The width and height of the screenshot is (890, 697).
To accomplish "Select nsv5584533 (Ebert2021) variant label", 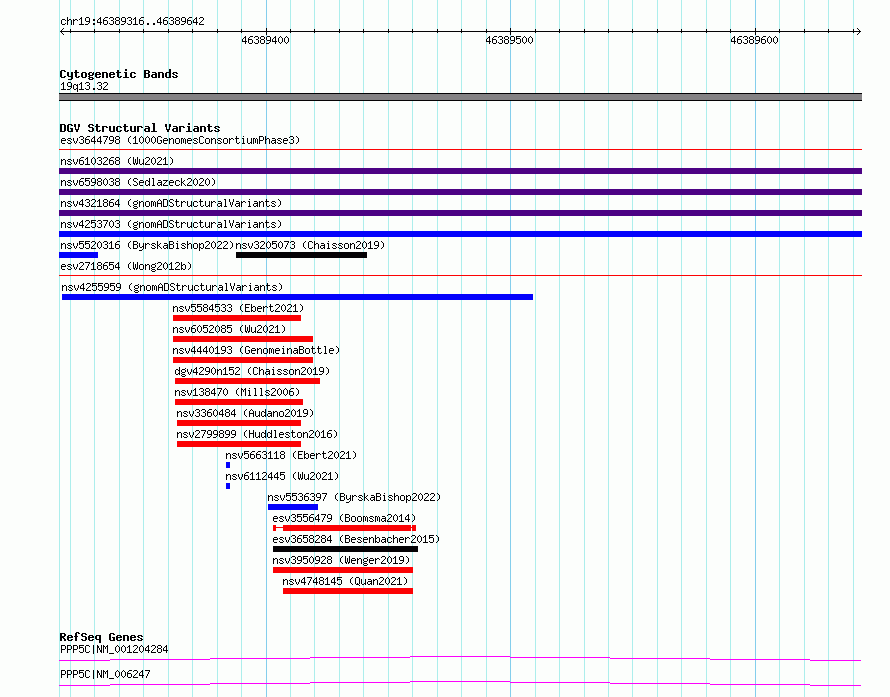I will coord(238,308).
